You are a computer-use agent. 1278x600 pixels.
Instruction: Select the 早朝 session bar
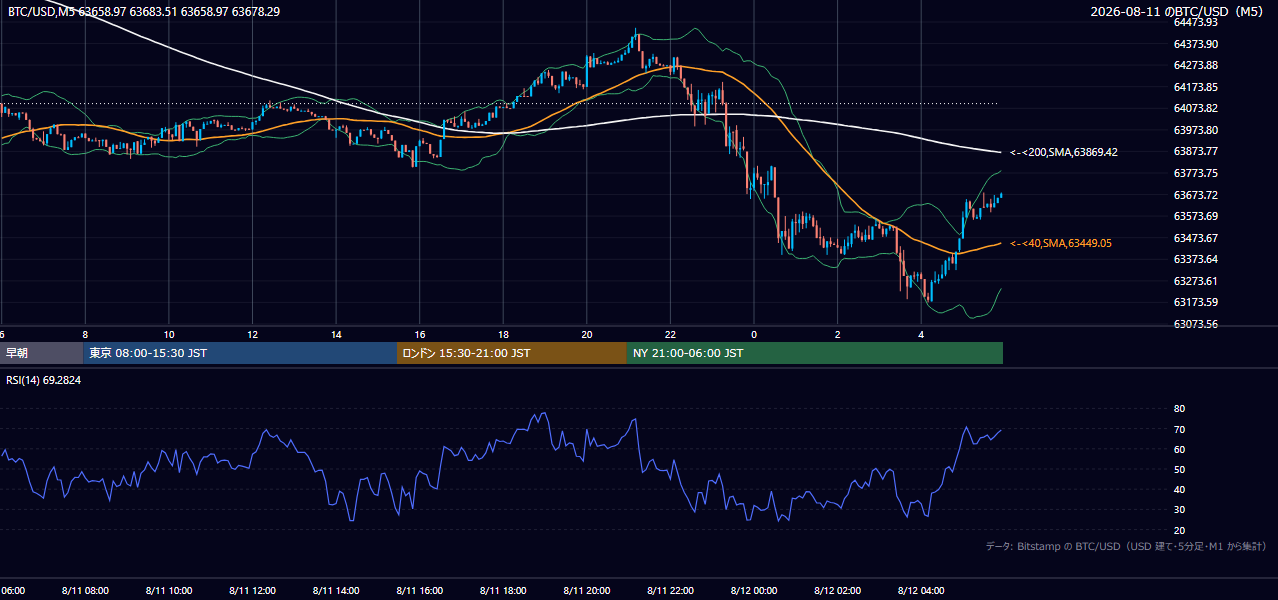coord(41,353)
